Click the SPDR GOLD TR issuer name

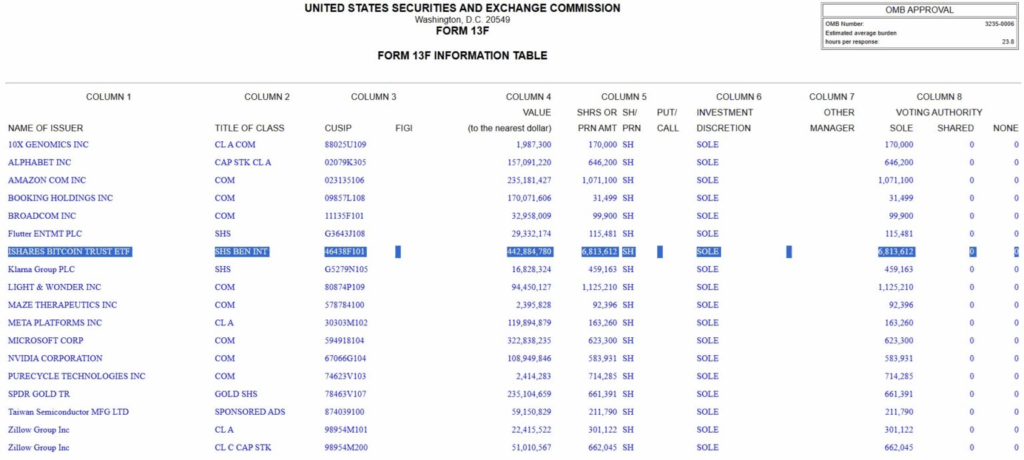pyautogui.click(x=41, y=394)
